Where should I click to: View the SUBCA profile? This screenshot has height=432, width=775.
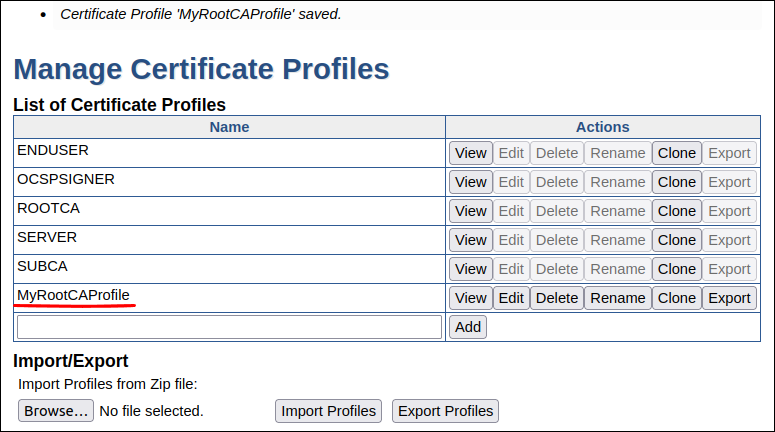coord(470,269)
